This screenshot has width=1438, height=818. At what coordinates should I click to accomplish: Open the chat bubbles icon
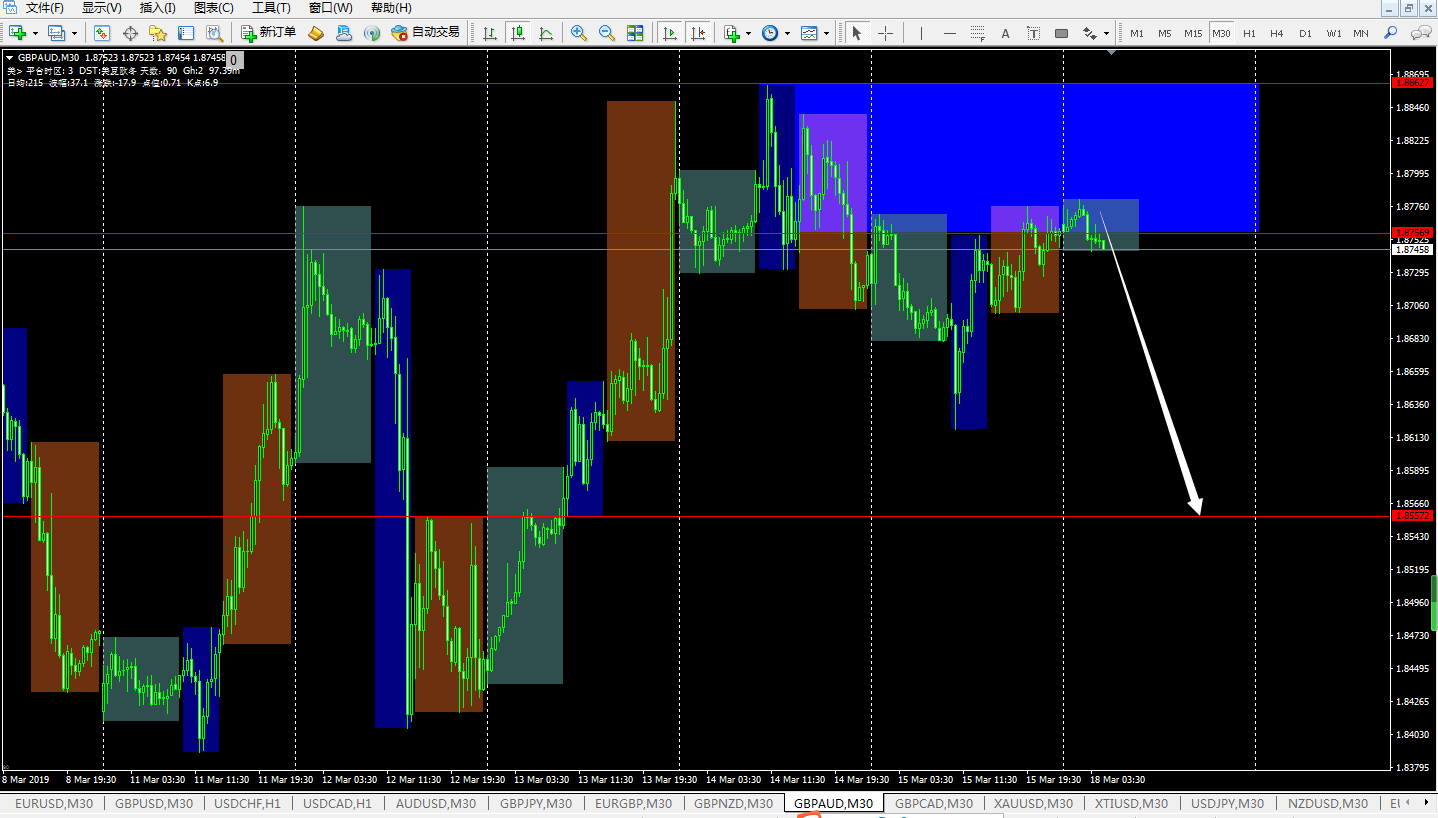[x=1420, y=33]
